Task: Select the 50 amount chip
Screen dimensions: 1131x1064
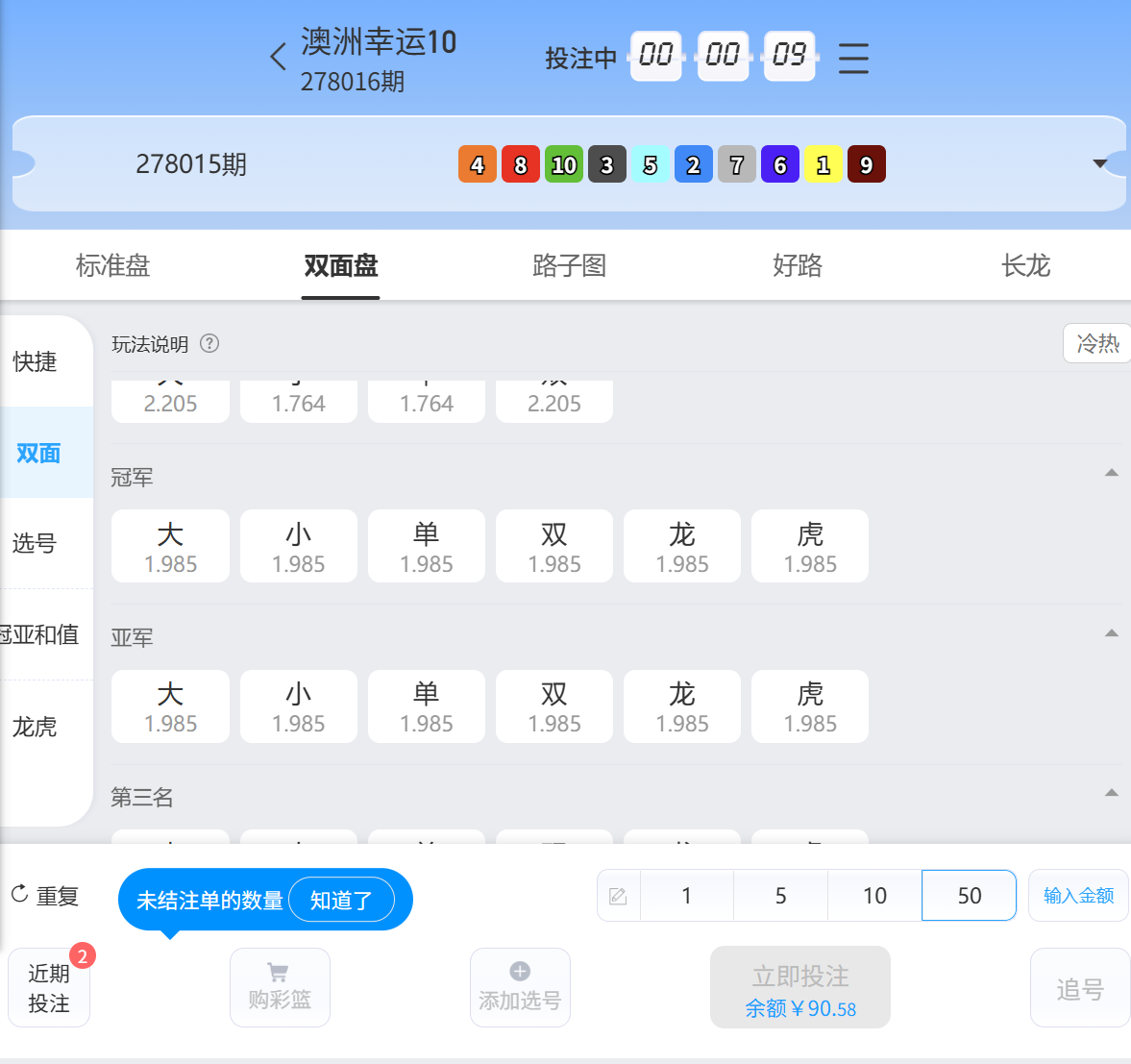Action: coord(968,895)
